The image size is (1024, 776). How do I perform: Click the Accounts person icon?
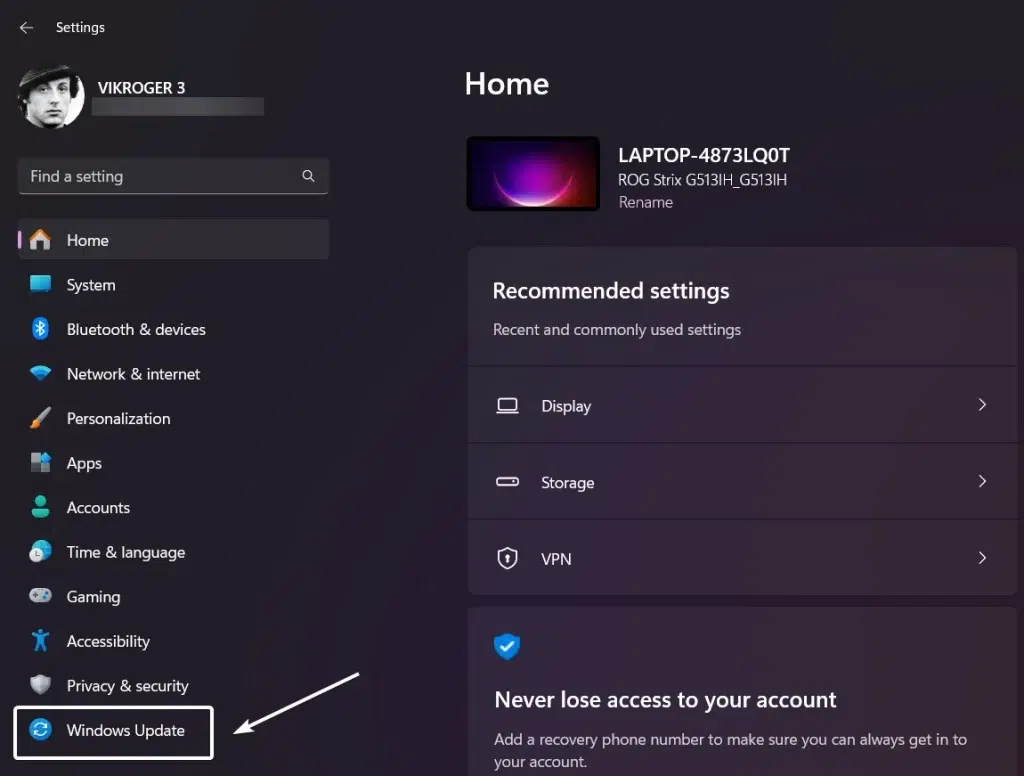coord(40,507)
